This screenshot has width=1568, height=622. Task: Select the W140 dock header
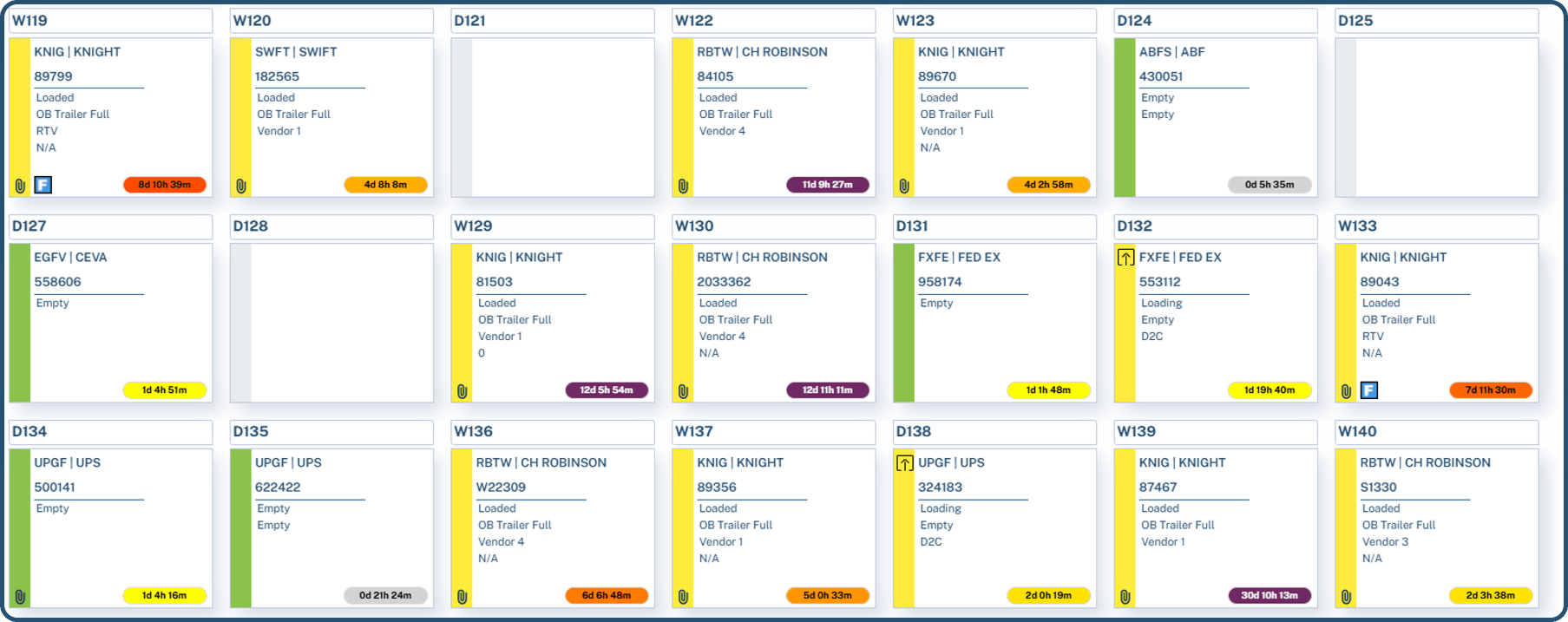[x=1437, y=432]
